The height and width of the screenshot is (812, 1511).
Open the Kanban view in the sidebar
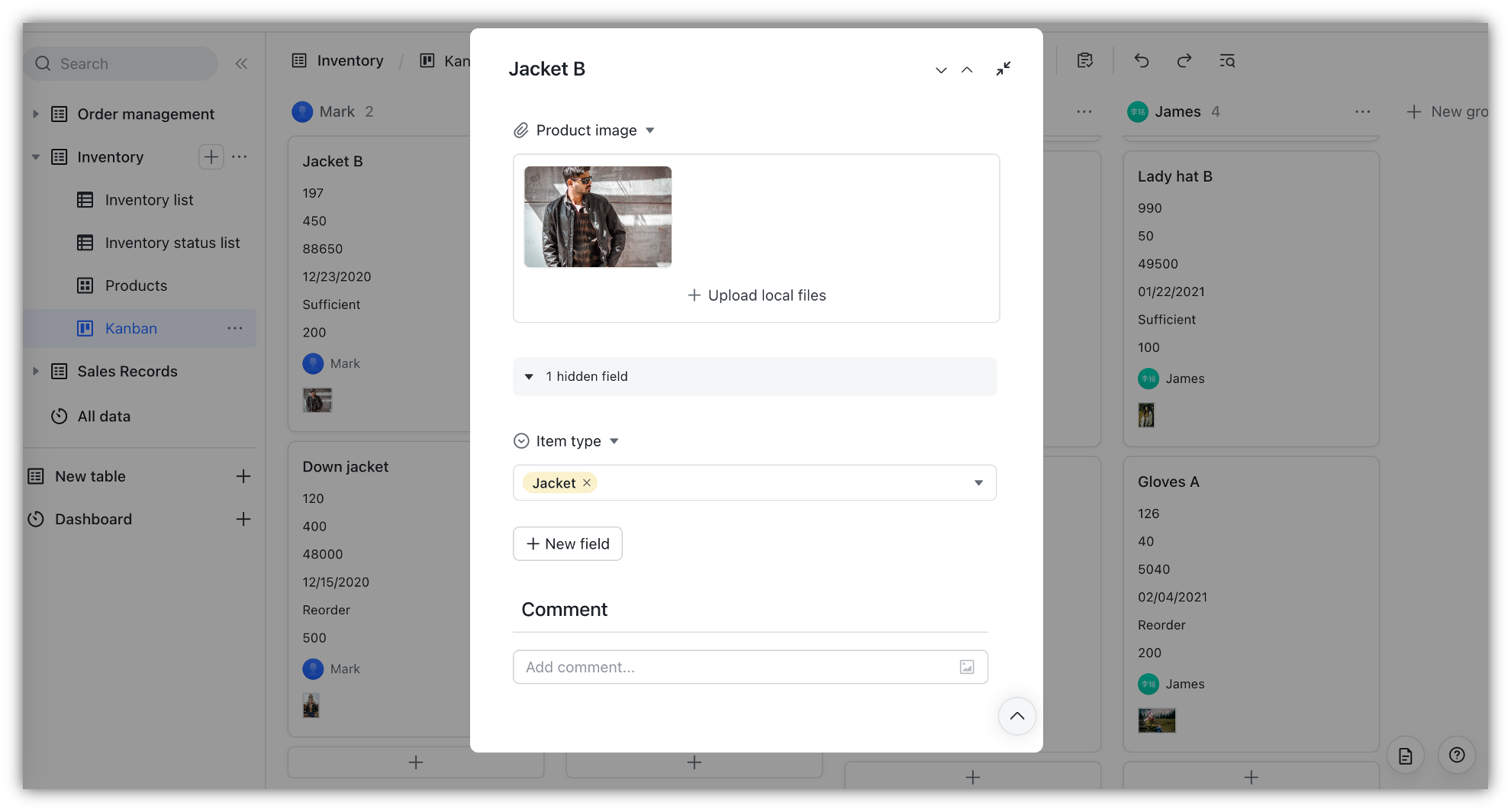130,328
